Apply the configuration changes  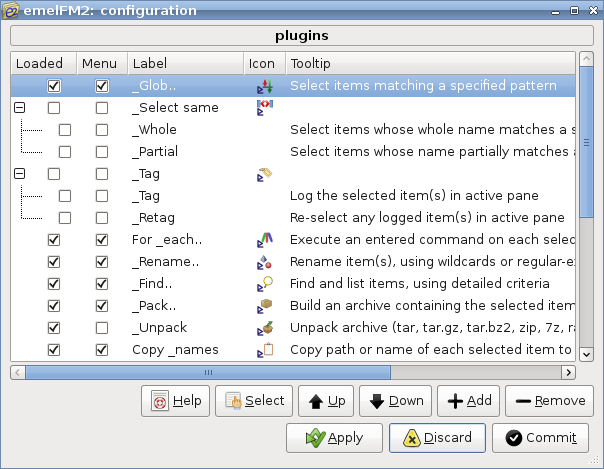(x=334, y=438)
